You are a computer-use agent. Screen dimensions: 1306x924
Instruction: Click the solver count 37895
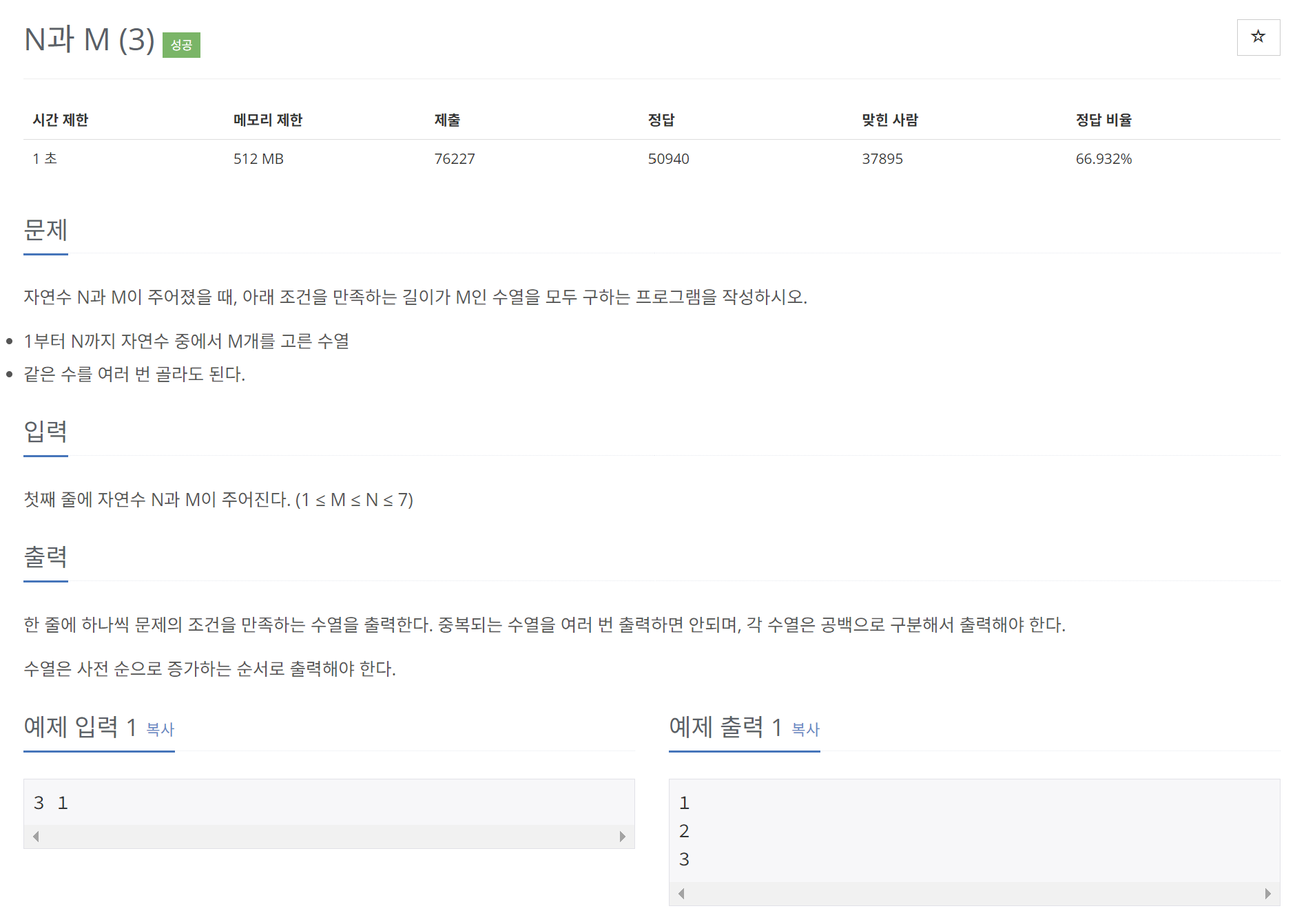coord(882,158)
